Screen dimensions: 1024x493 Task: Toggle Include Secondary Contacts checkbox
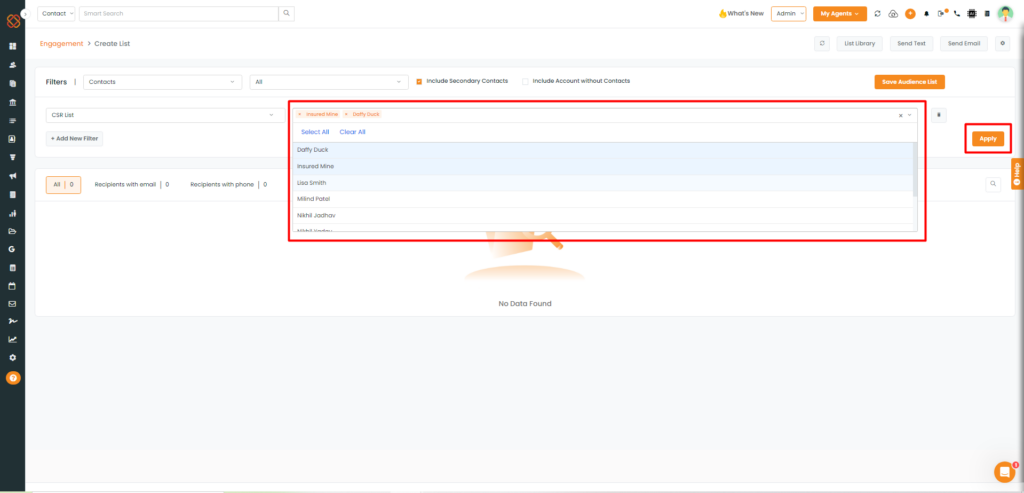pos(419,82)
